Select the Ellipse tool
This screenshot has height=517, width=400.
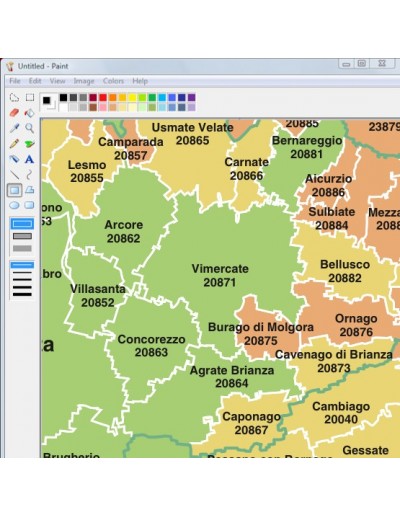coord(14,205)
